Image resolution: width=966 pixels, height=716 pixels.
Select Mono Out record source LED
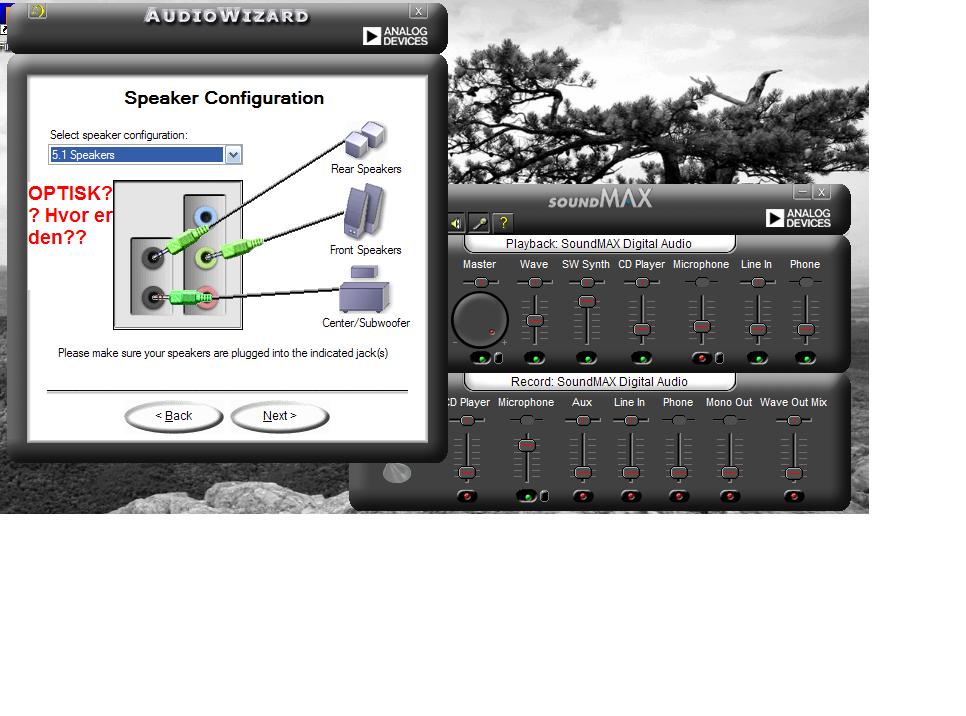pos(729,496)
